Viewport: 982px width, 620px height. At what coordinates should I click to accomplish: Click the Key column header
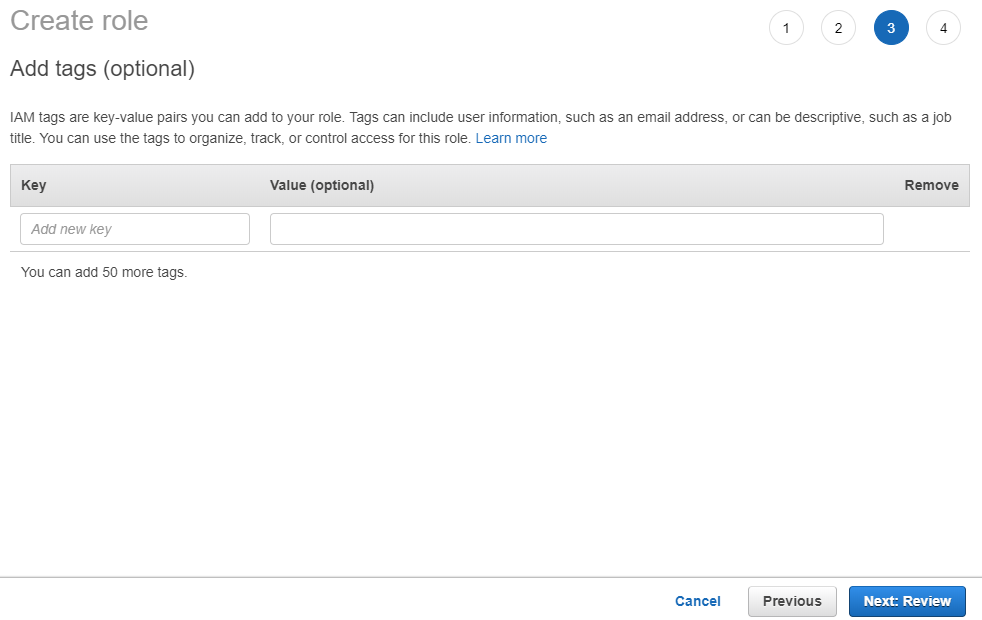pyautogui.click(x=34, y=185)
